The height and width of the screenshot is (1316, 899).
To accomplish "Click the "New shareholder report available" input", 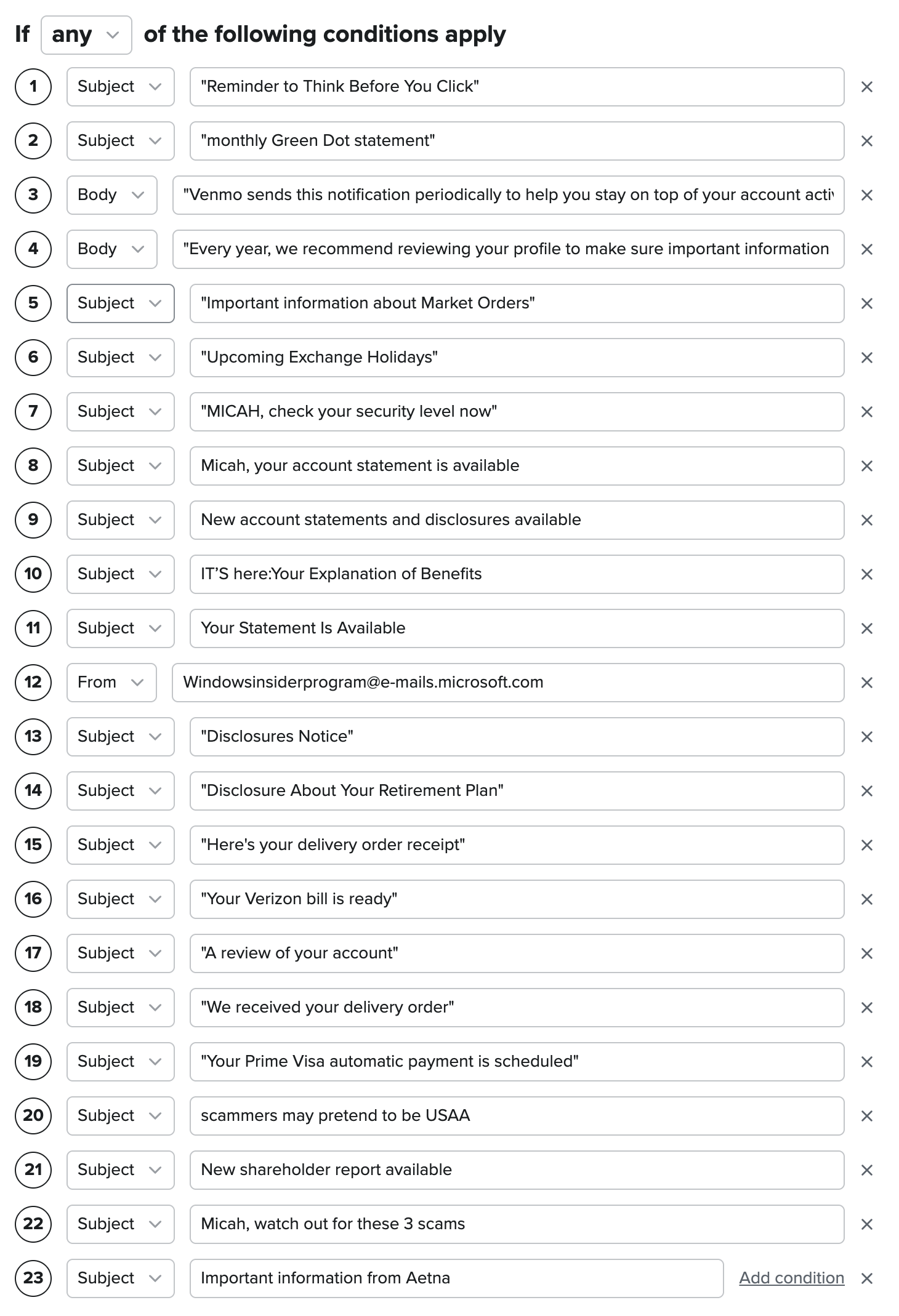I will (517, 1170).
